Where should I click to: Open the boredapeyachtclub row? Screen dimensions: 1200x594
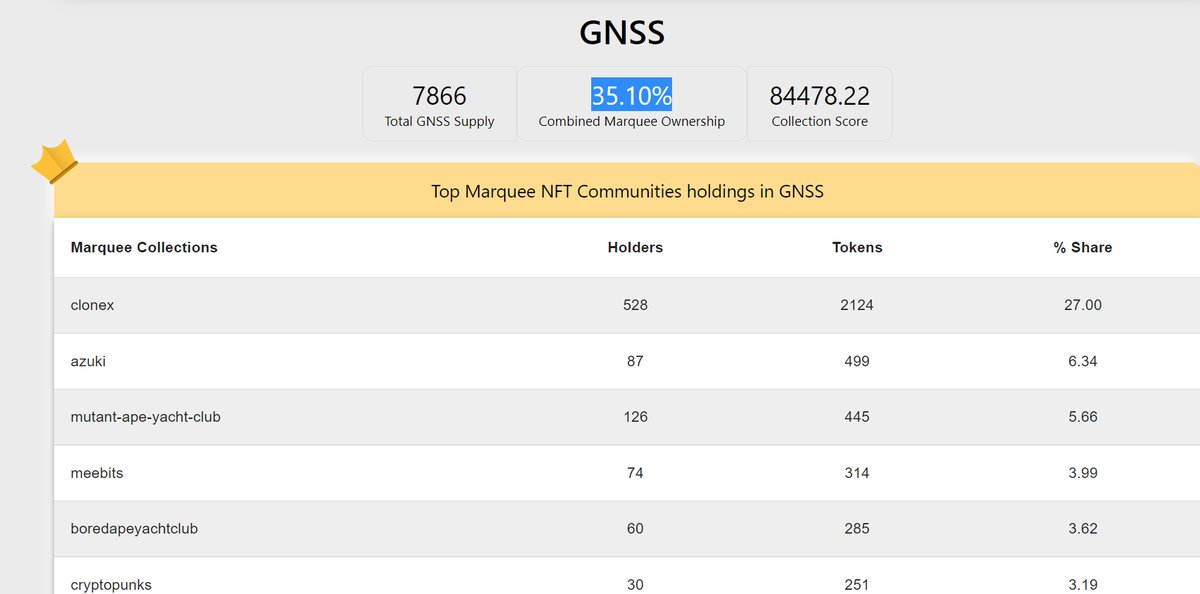[627, 529]
